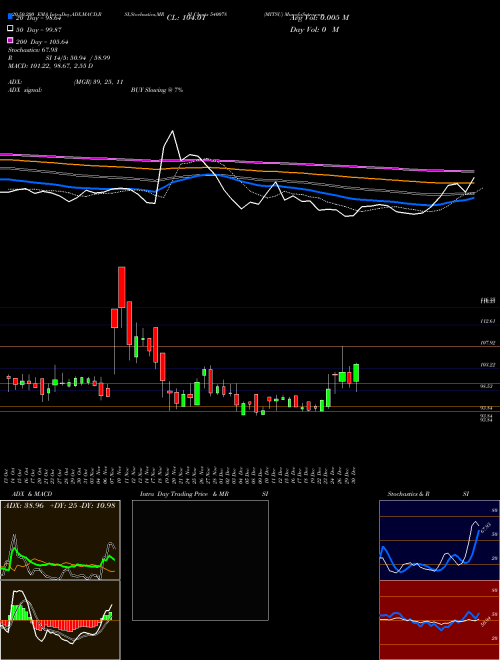500x660 pixels.
Task: Select the '50 Day = 99.87' text
Action: pyautogui.click(x=38, y=29)
